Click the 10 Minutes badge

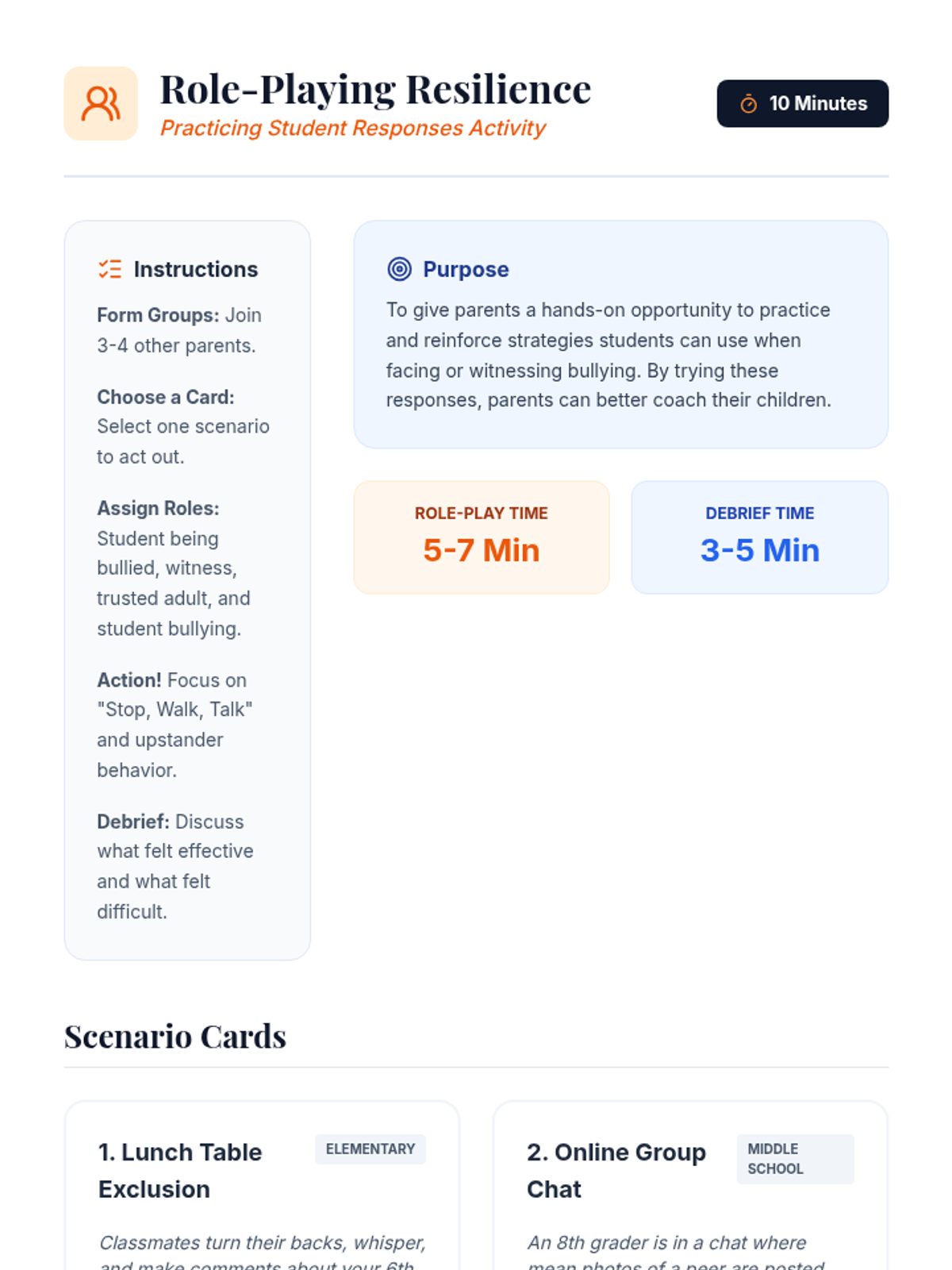802,103
